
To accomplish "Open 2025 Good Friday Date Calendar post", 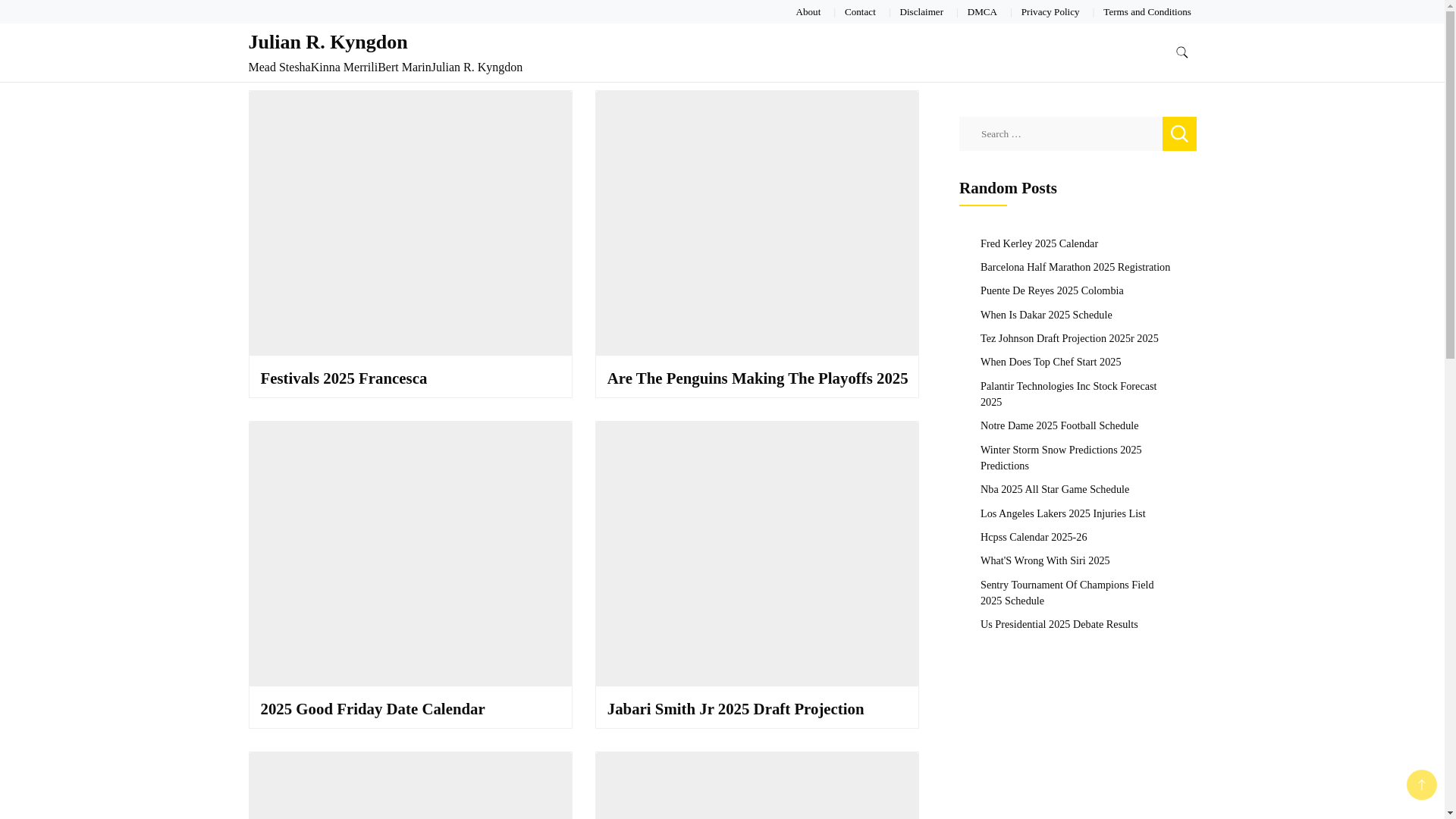I will 372,709.
